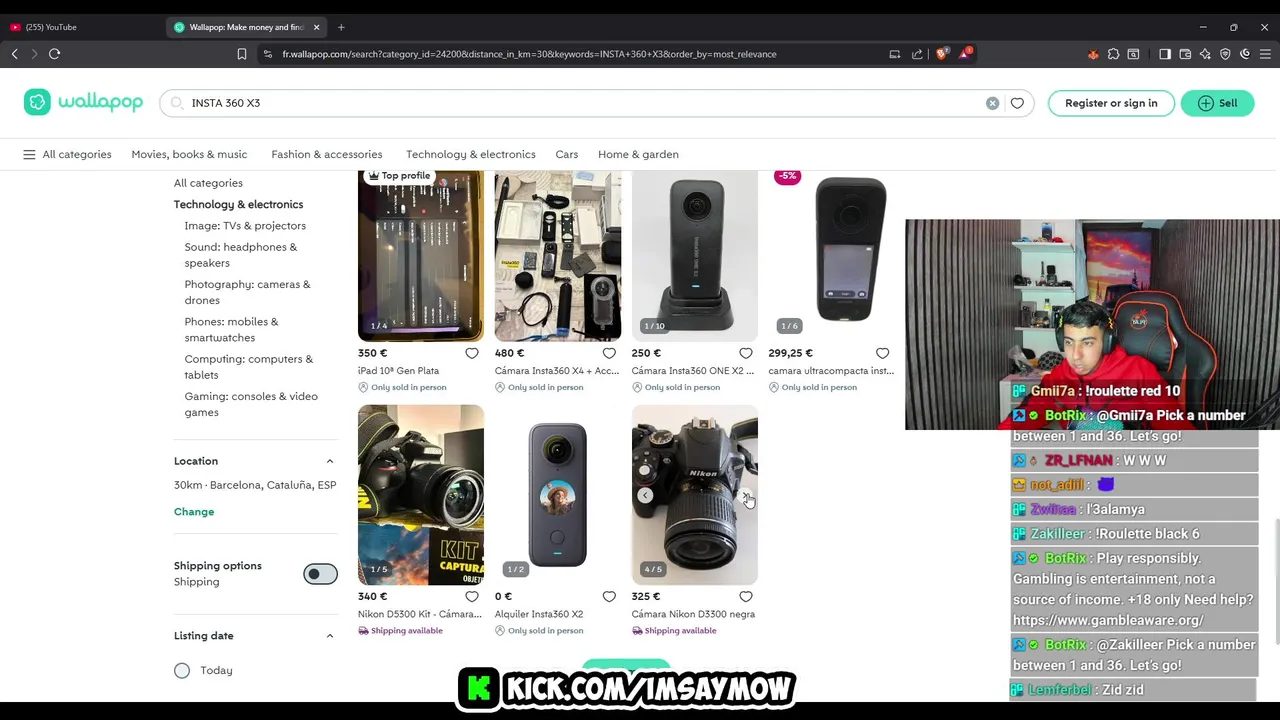
Task: Open the All categories hamburger menu
Action: point(67,154)
